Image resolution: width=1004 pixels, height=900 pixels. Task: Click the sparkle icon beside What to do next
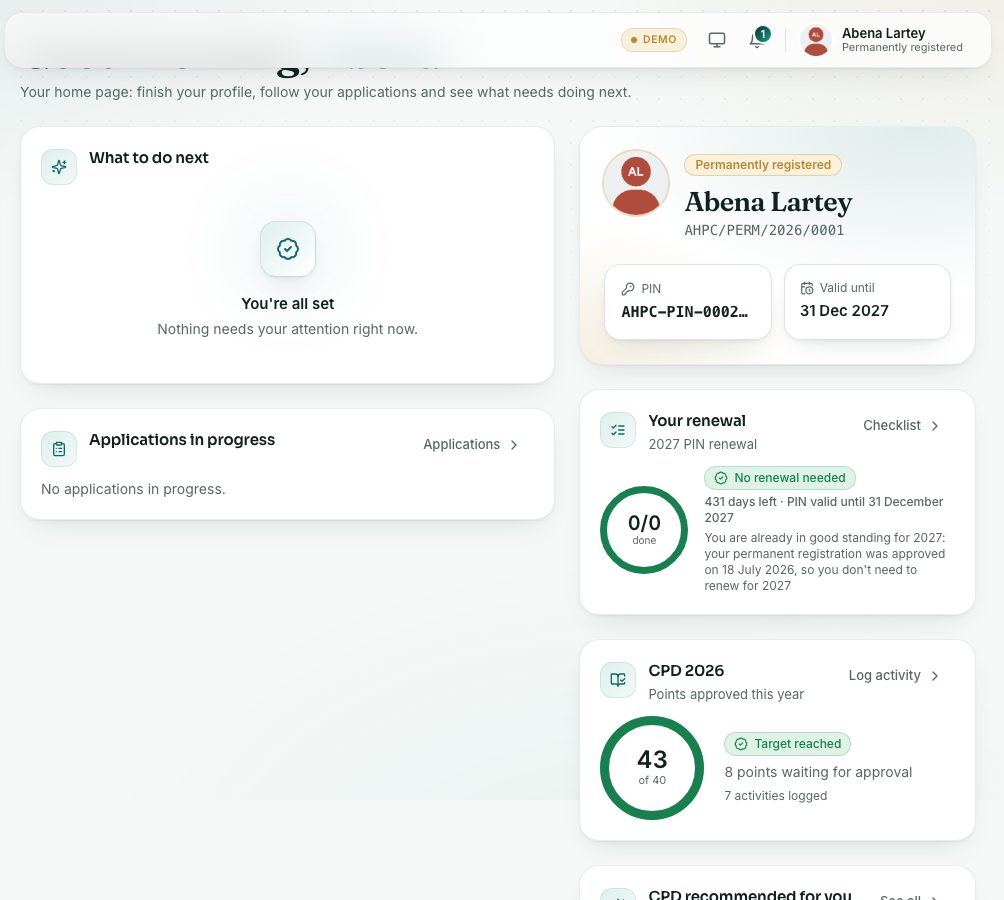pyautogui.click(x=59, y=167)
